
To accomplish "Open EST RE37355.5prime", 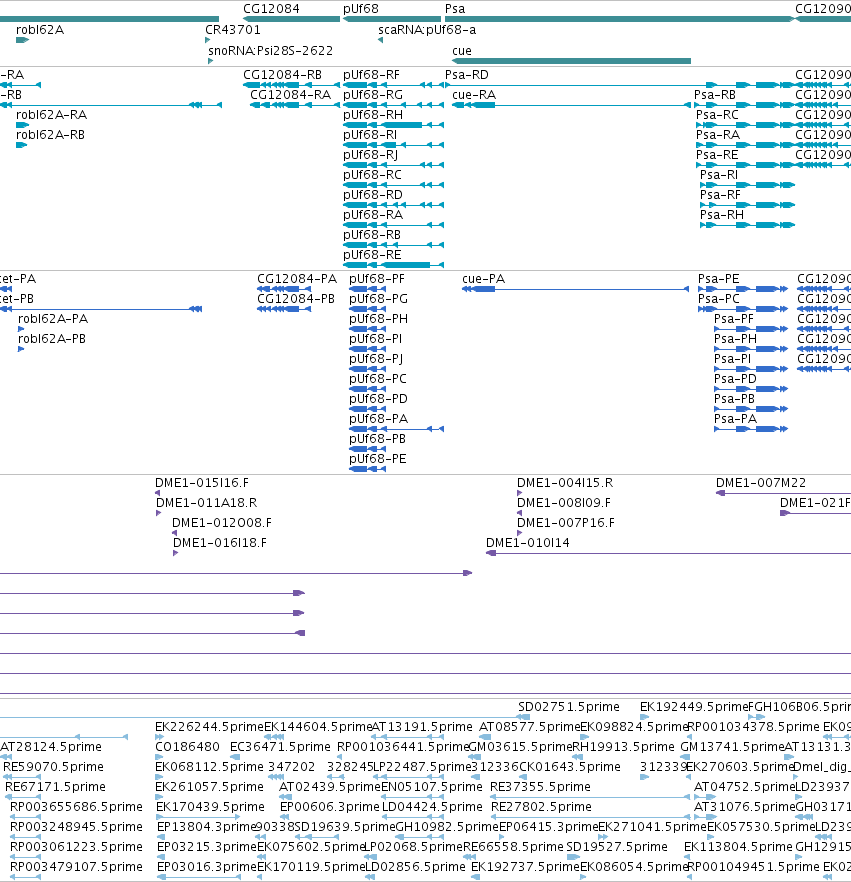I will point(541,787).
